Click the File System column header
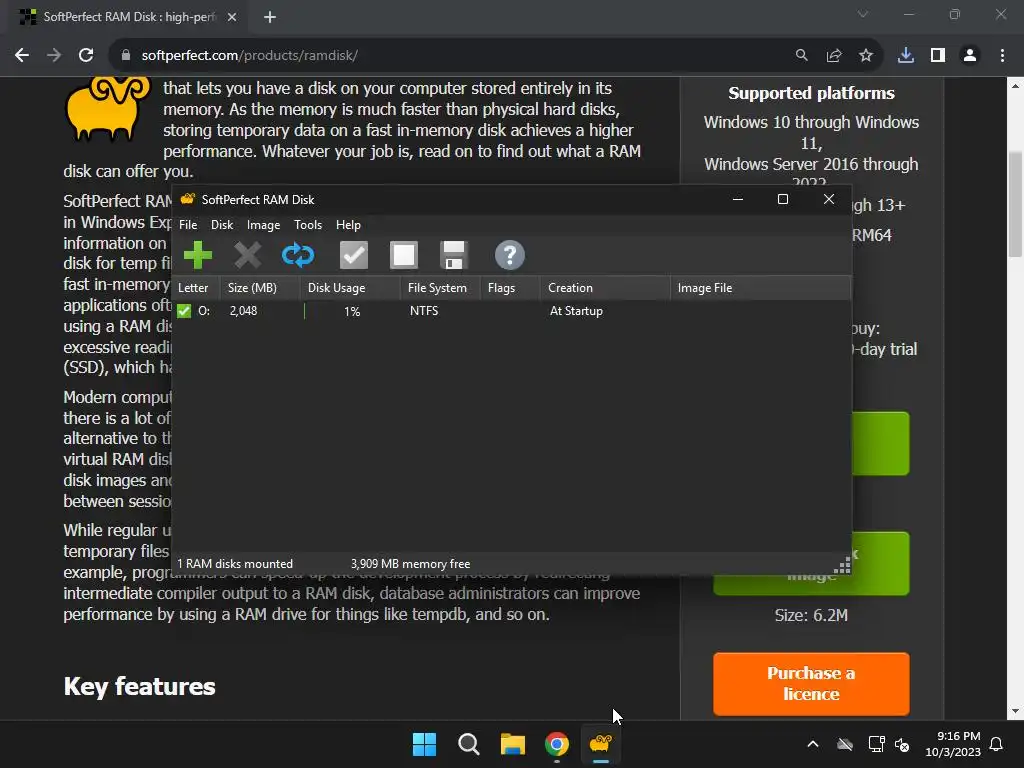 tap(440, 288)
